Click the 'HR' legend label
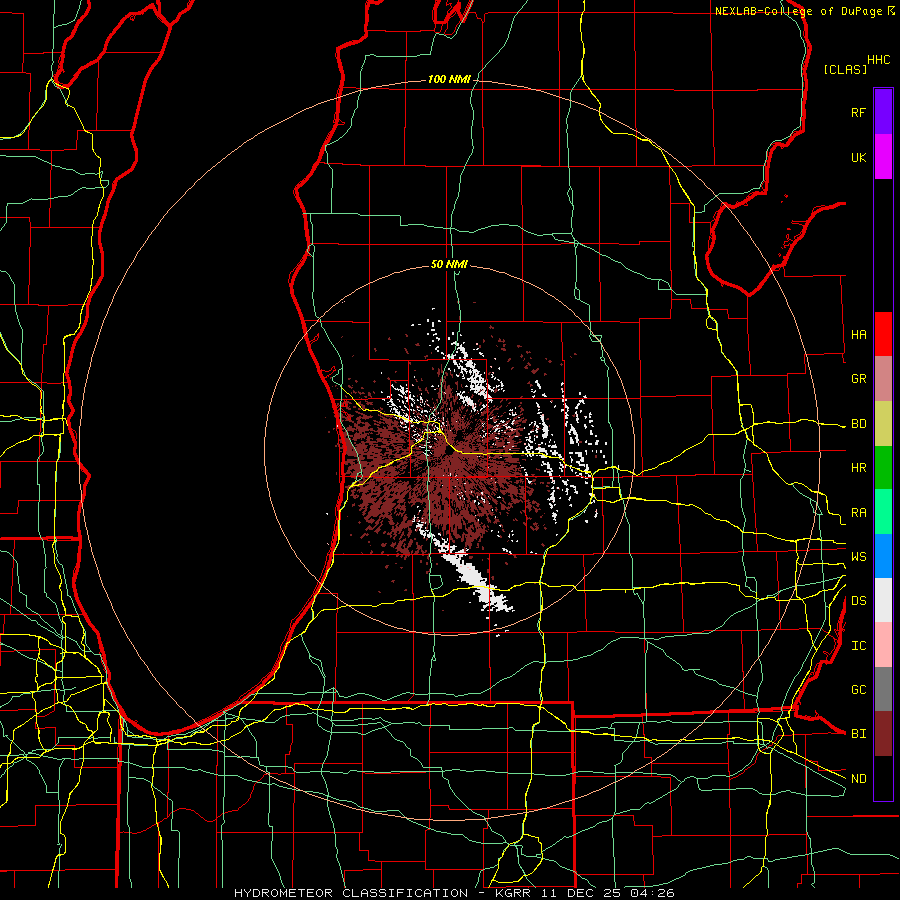This screenshot has height=900, width=900. coord(858,468)
